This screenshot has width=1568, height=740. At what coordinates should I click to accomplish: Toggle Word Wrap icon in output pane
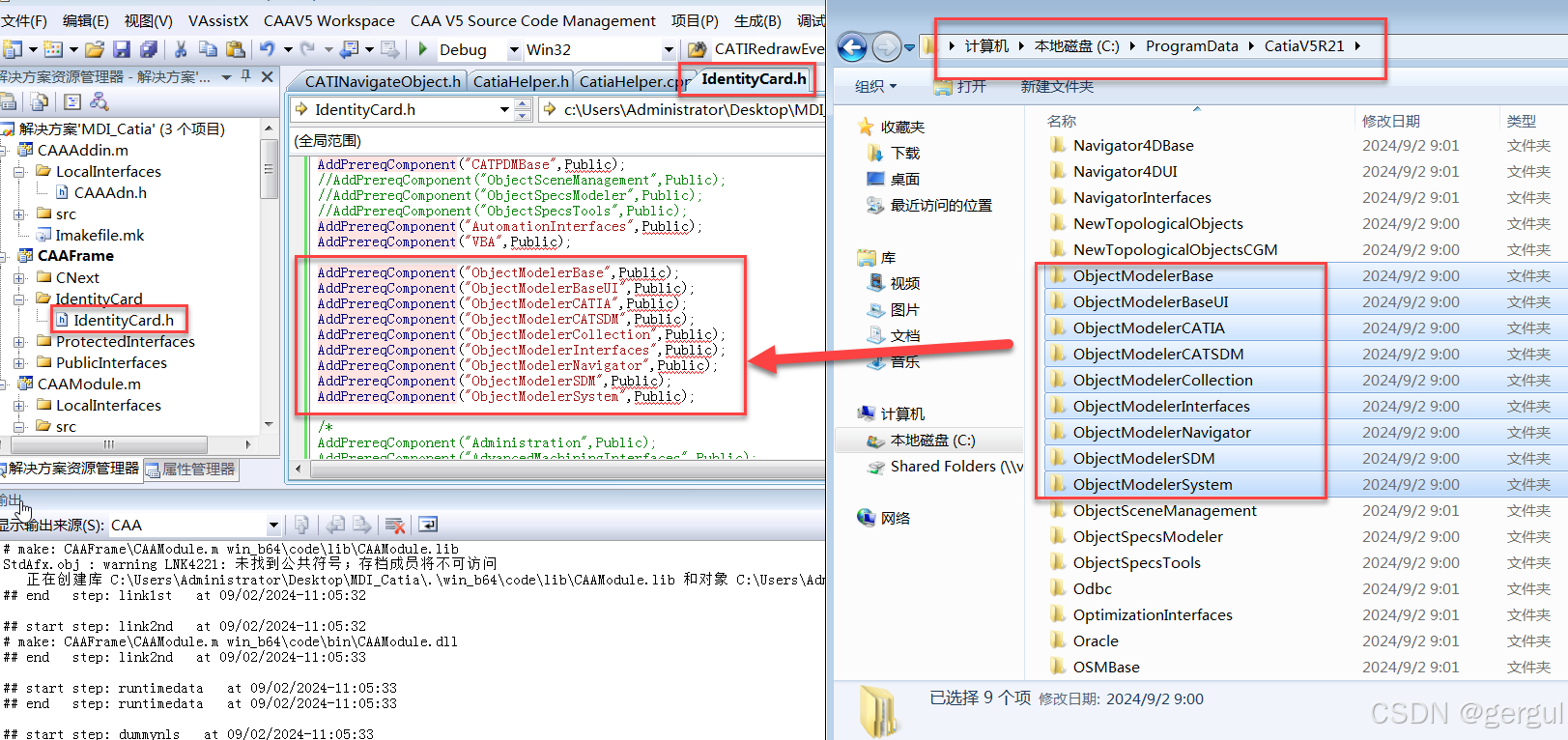[428, 525]
